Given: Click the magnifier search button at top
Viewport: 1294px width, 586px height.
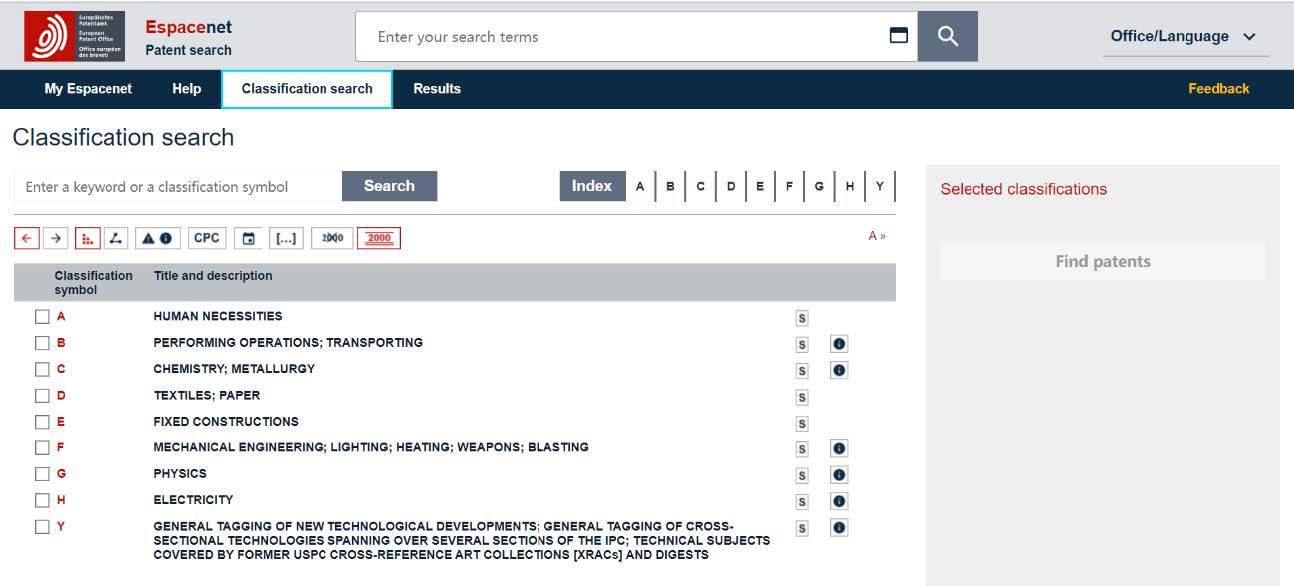Looking at the screenshot, I should (948, 37).
